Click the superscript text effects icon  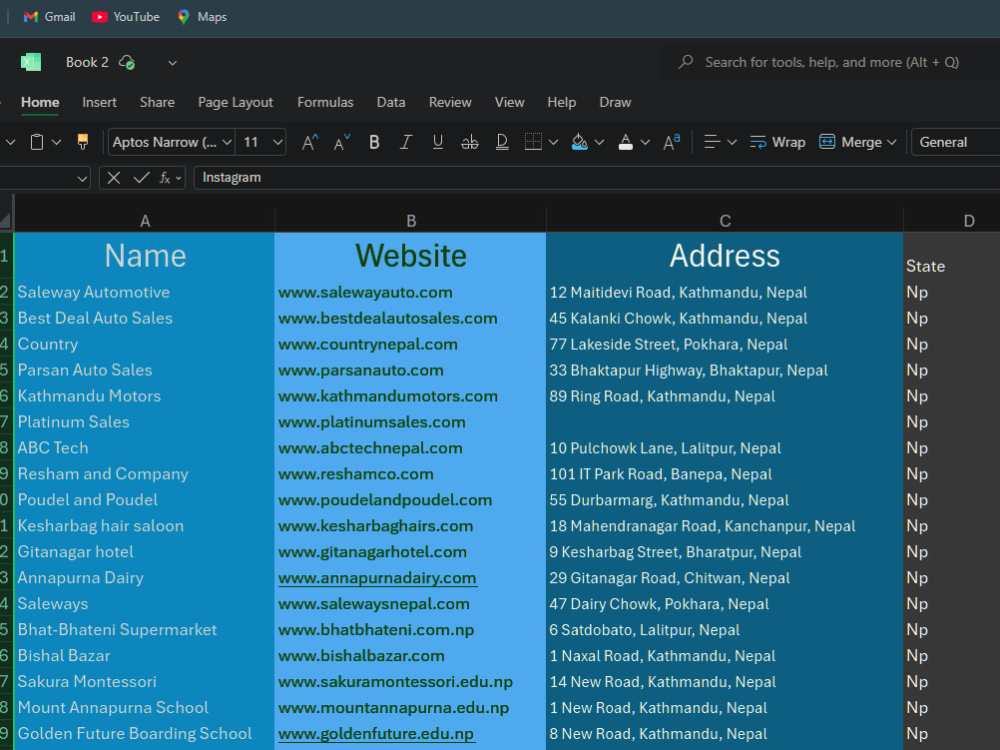point(672,142)
